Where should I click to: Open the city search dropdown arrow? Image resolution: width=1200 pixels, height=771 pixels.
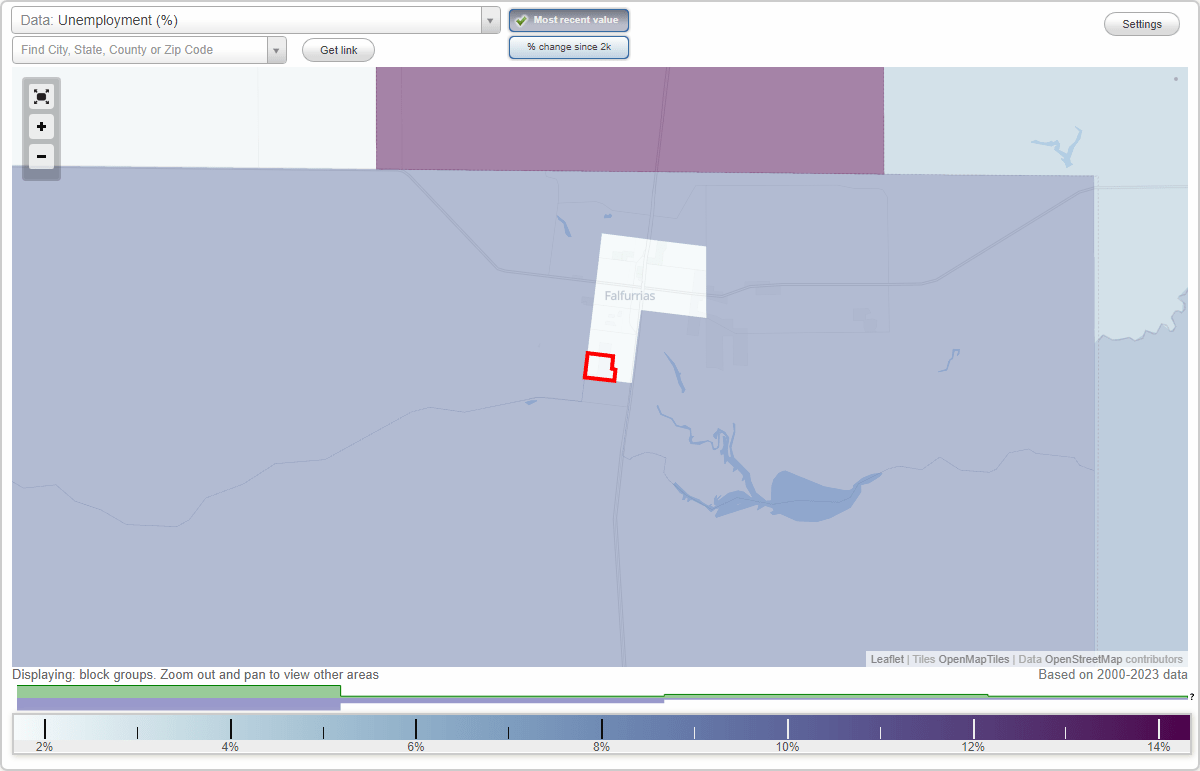point(276,50)
